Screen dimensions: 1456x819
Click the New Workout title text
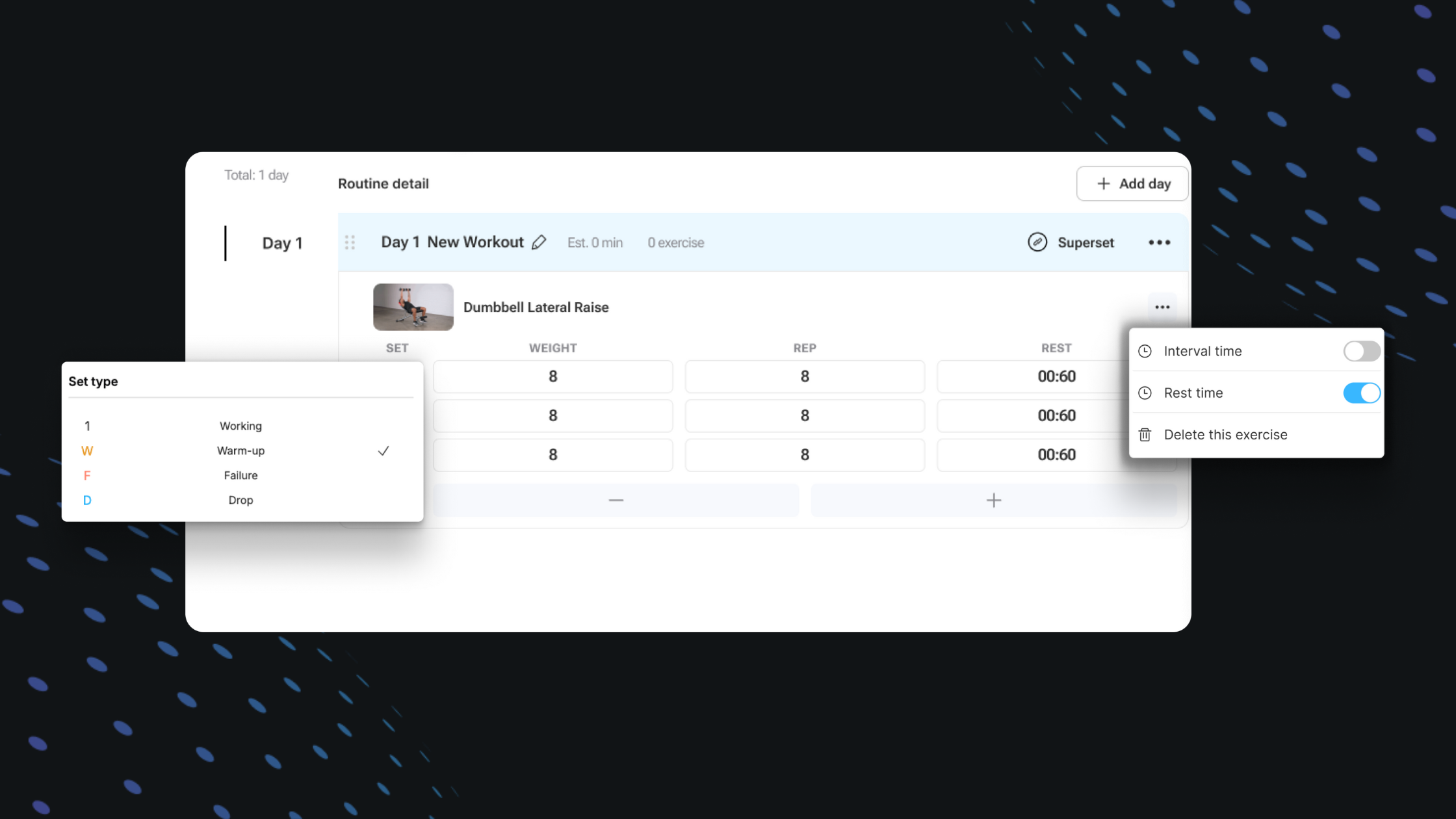475,242
